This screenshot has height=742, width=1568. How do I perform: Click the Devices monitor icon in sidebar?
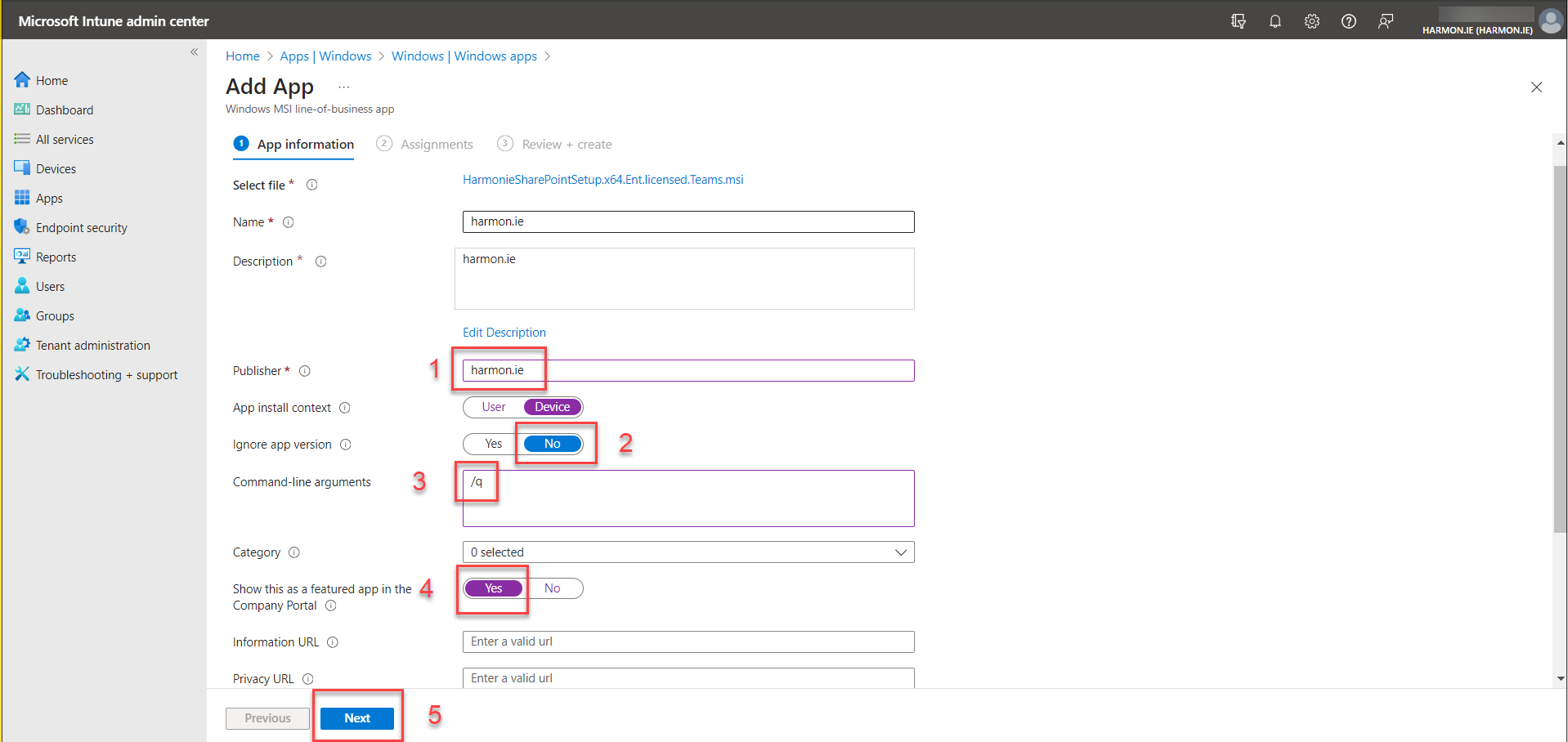tap(22, 168)
